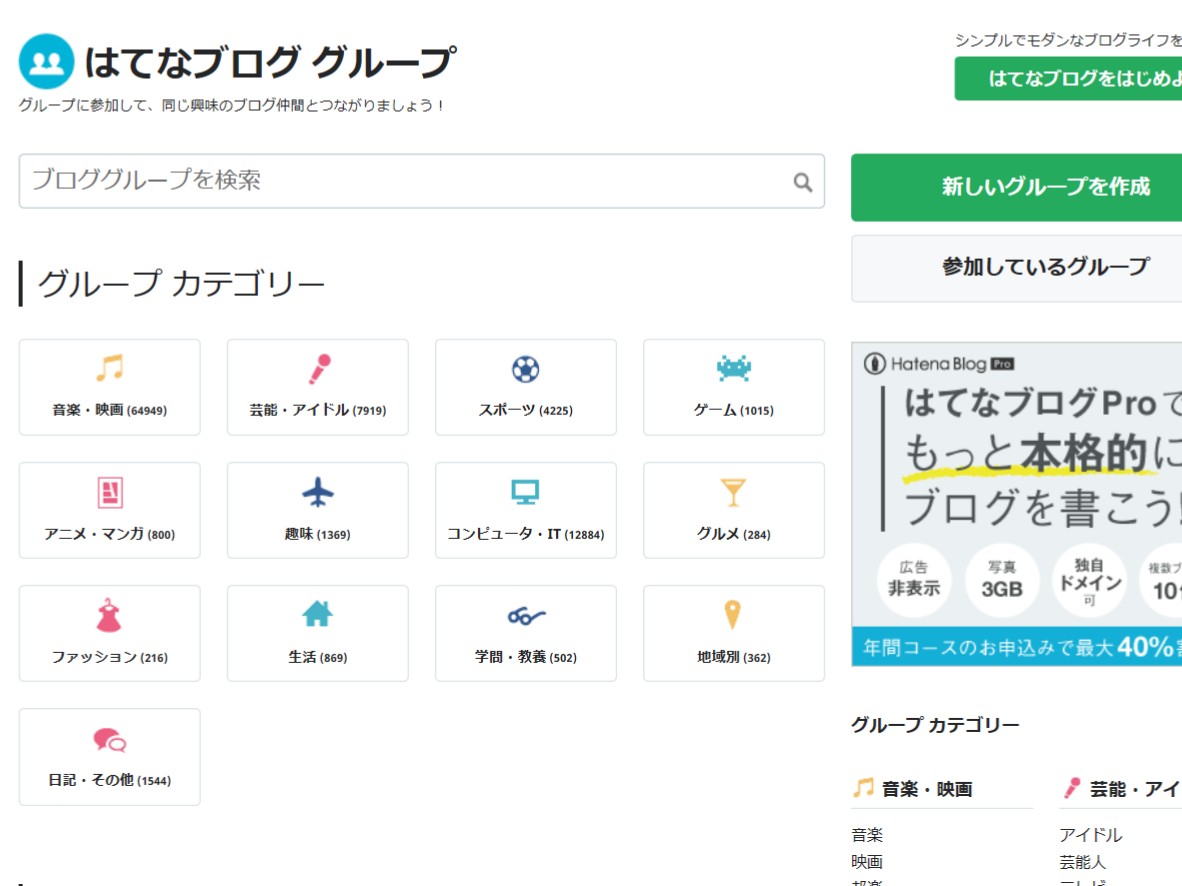Click the sidebar microphone icon
1182x886 pixels.
click(1072, 788)
